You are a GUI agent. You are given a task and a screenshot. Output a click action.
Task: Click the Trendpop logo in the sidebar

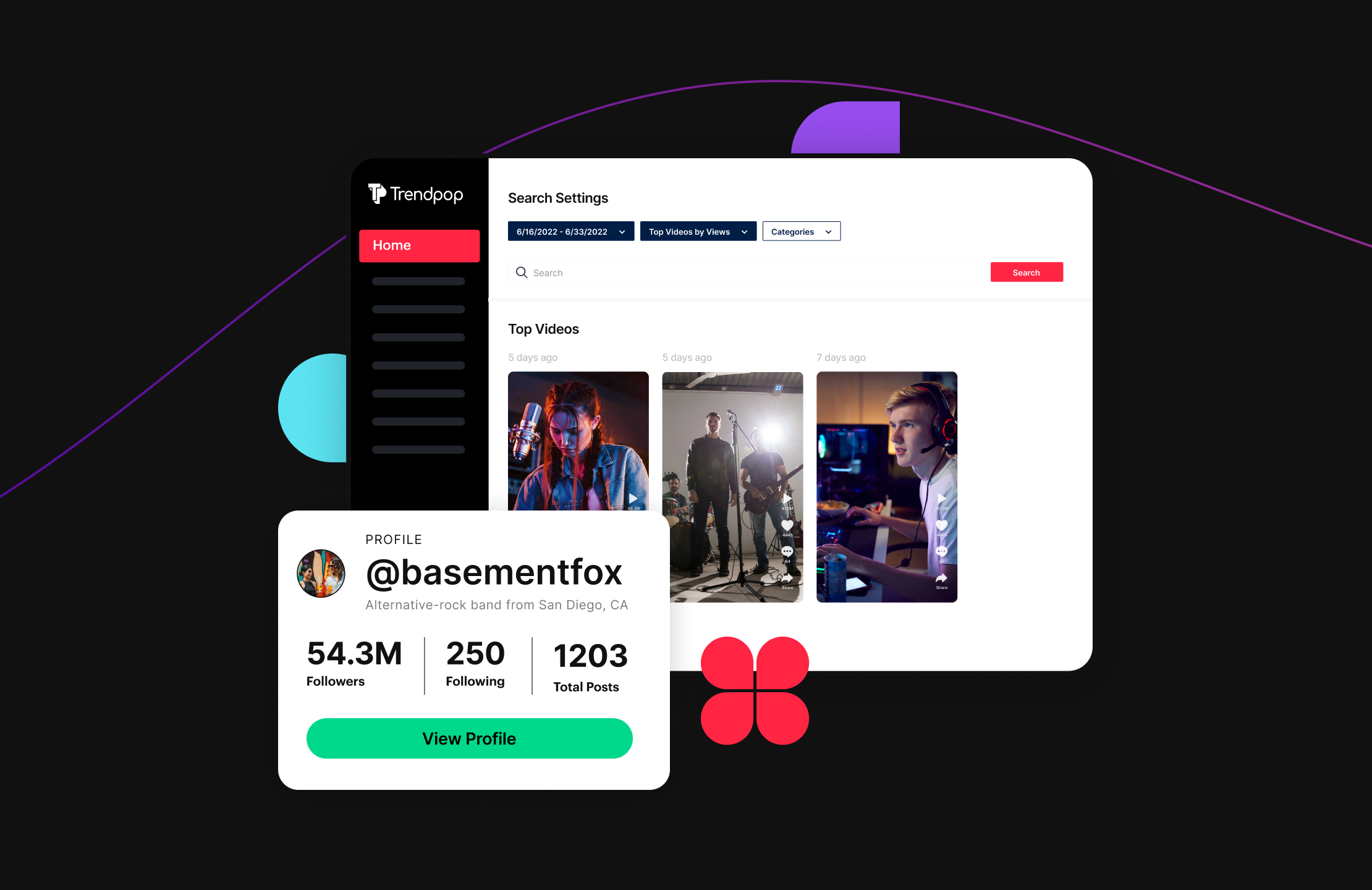[x=415, y=194]
